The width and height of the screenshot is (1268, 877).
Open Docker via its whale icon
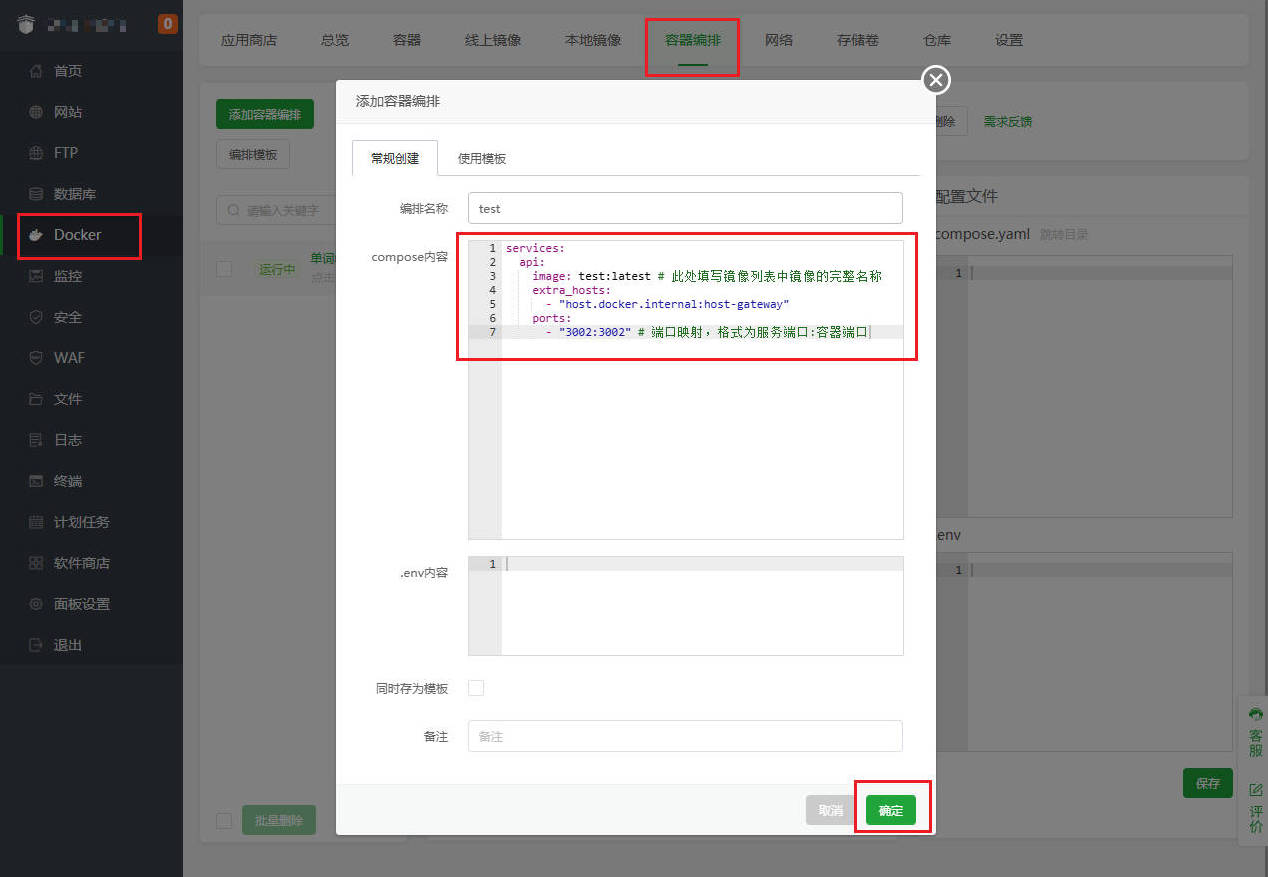pyautogui.click(x=36, y=235)
